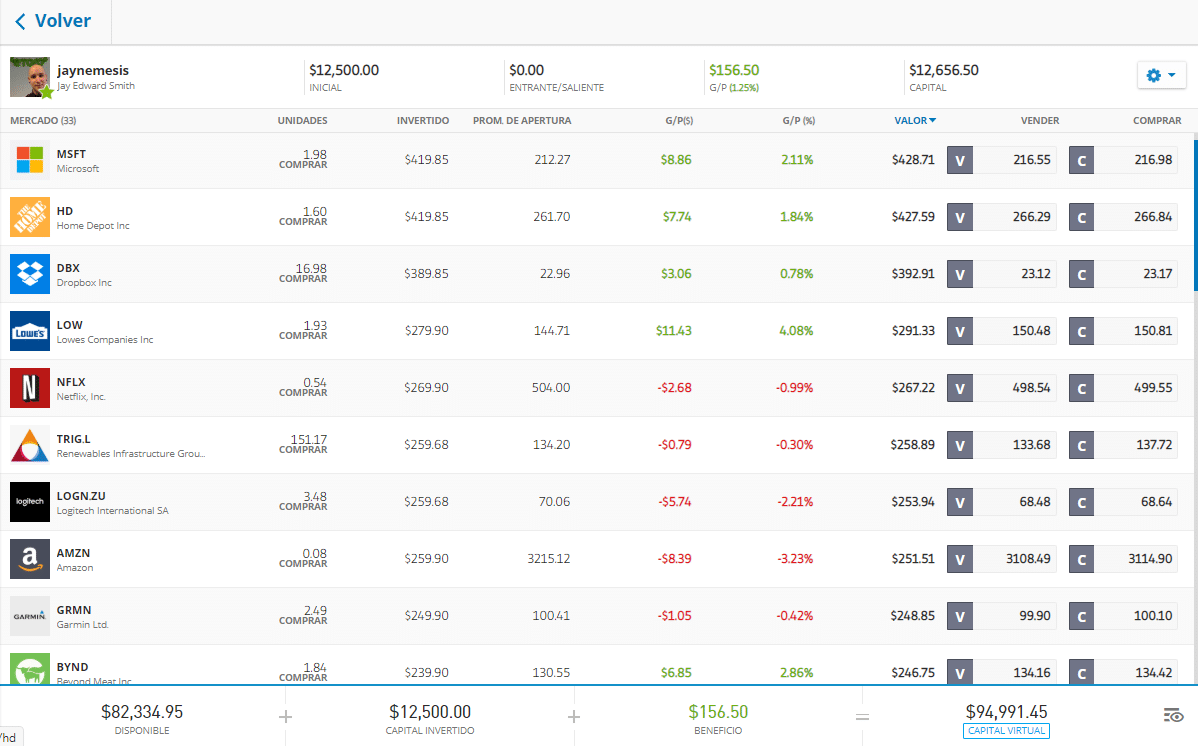Sell DBX with the V button
The height and width of the screenshot is (746, 1198).
click(960, 274)
